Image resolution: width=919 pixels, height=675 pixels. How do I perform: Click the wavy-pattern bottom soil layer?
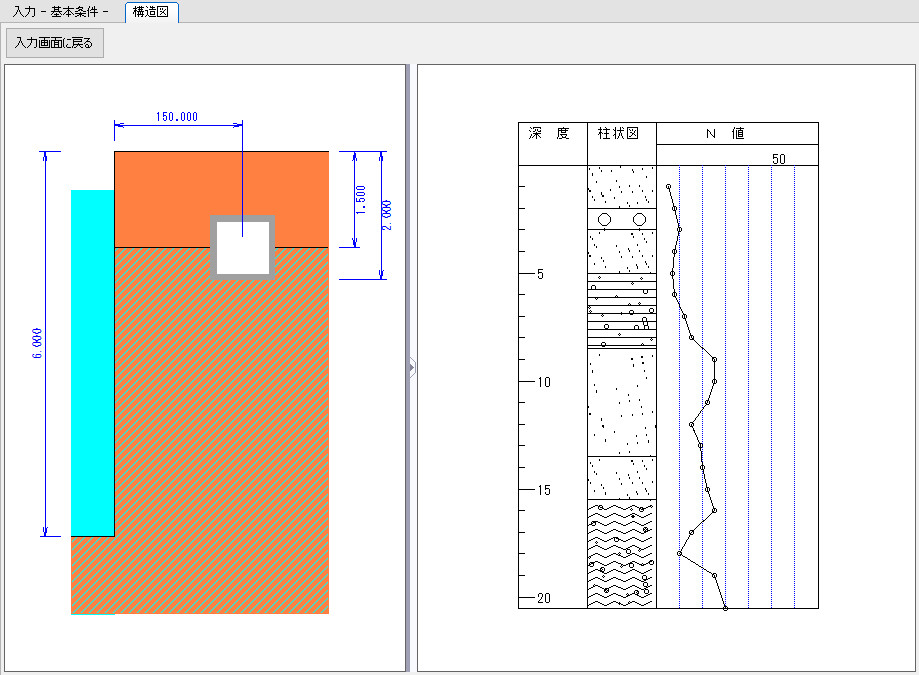[x=622, y=554]
